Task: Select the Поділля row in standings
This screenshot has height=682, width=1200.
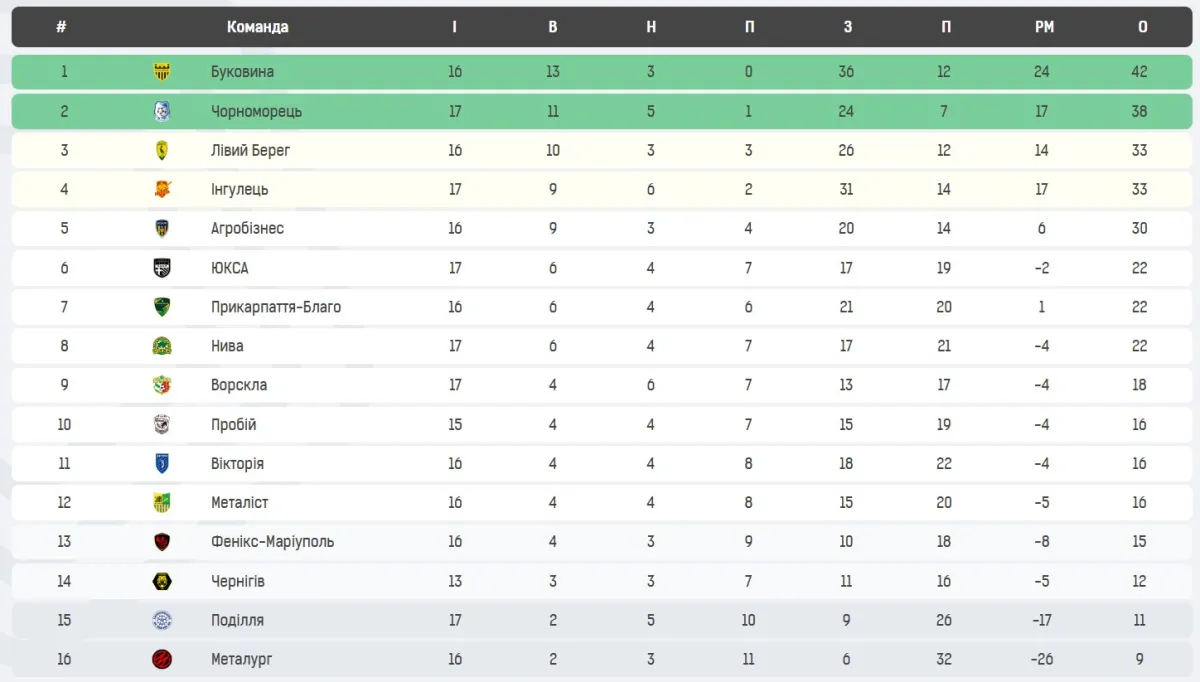Action: click(x=600, y=620)
